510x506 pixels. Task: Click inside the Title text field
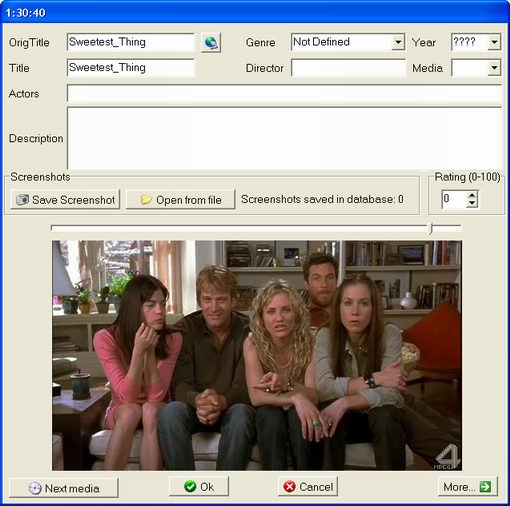coord(130,68)
